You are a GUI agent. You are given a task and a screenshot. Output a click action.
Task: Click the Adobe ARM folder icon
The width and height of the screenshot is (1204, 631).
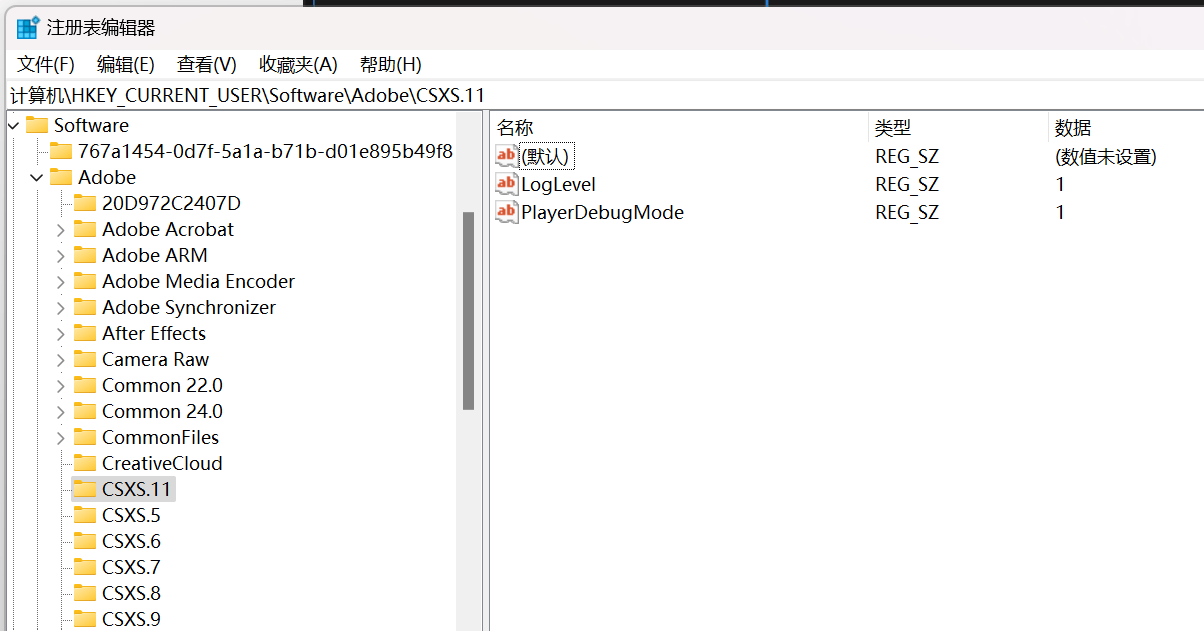click(x=85, y=255)
